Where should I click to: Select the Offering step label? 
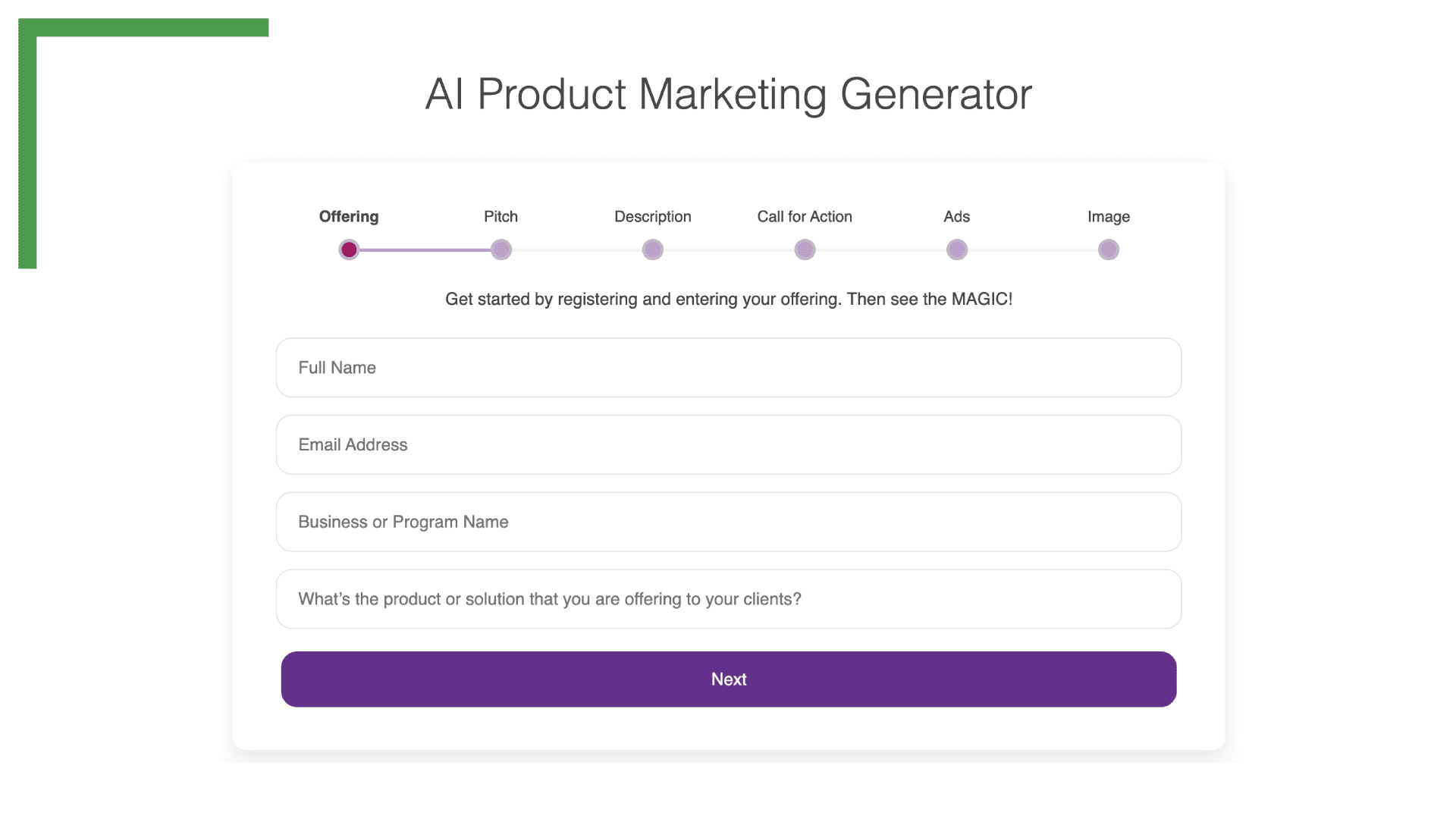pos(349,217)
